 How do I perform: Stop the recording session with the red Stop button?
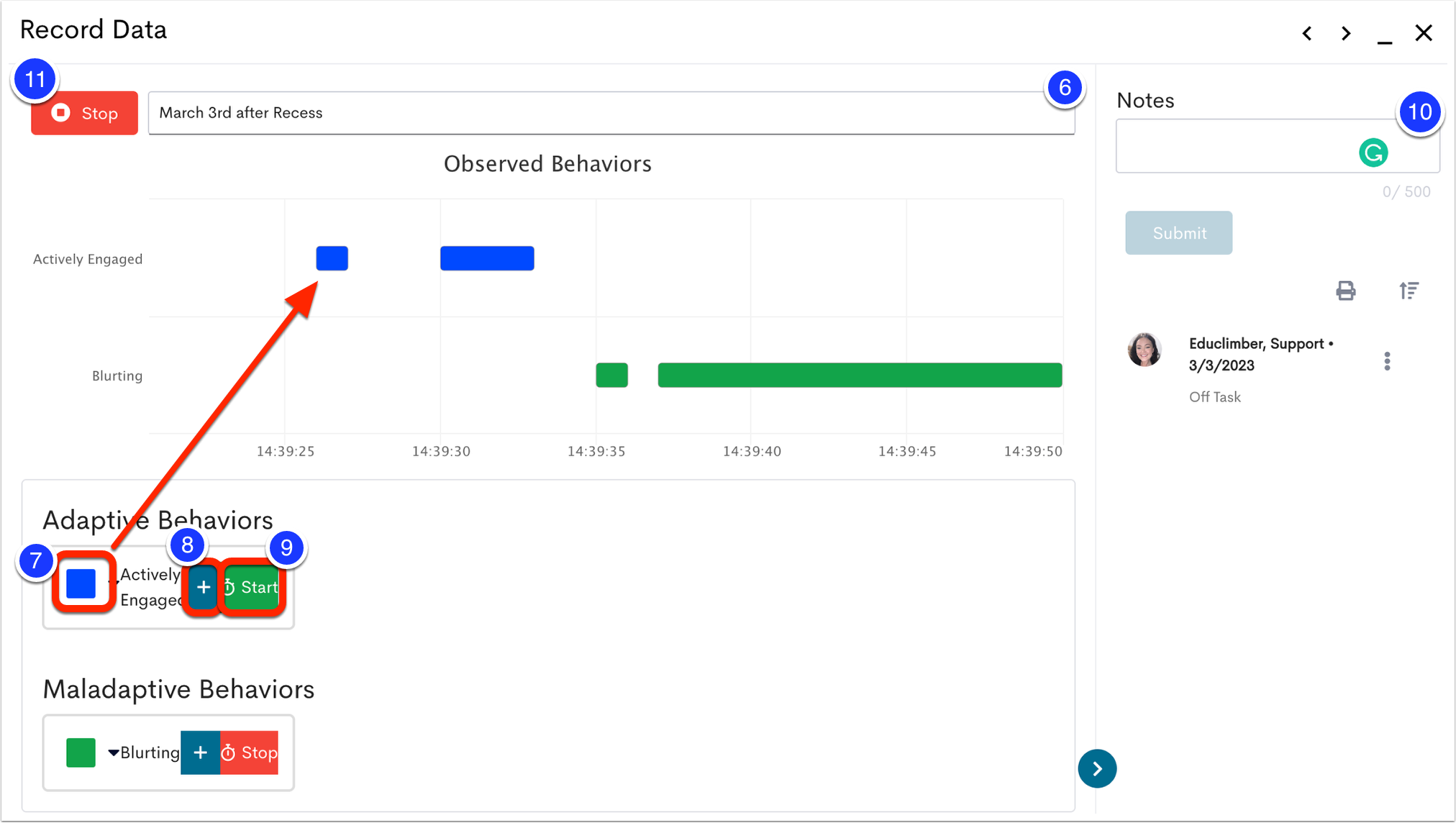pyautogui.click(x=84, y=113)
